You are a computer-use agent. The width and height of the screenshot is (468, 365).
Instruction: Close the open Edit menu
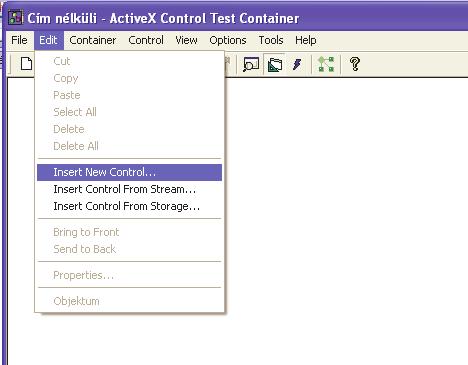[x=48, y=40]
